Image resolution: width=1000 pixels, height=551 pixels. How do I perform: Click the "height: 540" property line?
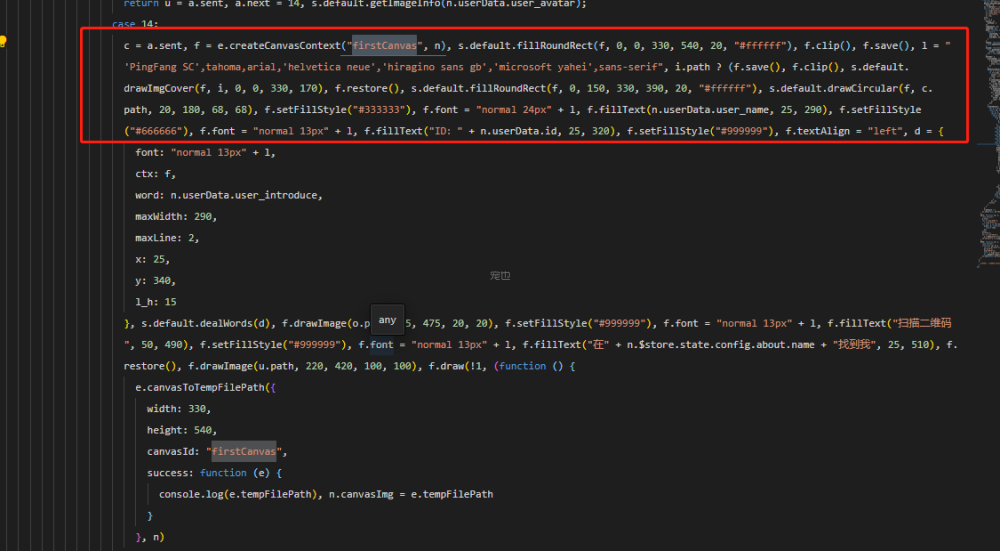182,430
